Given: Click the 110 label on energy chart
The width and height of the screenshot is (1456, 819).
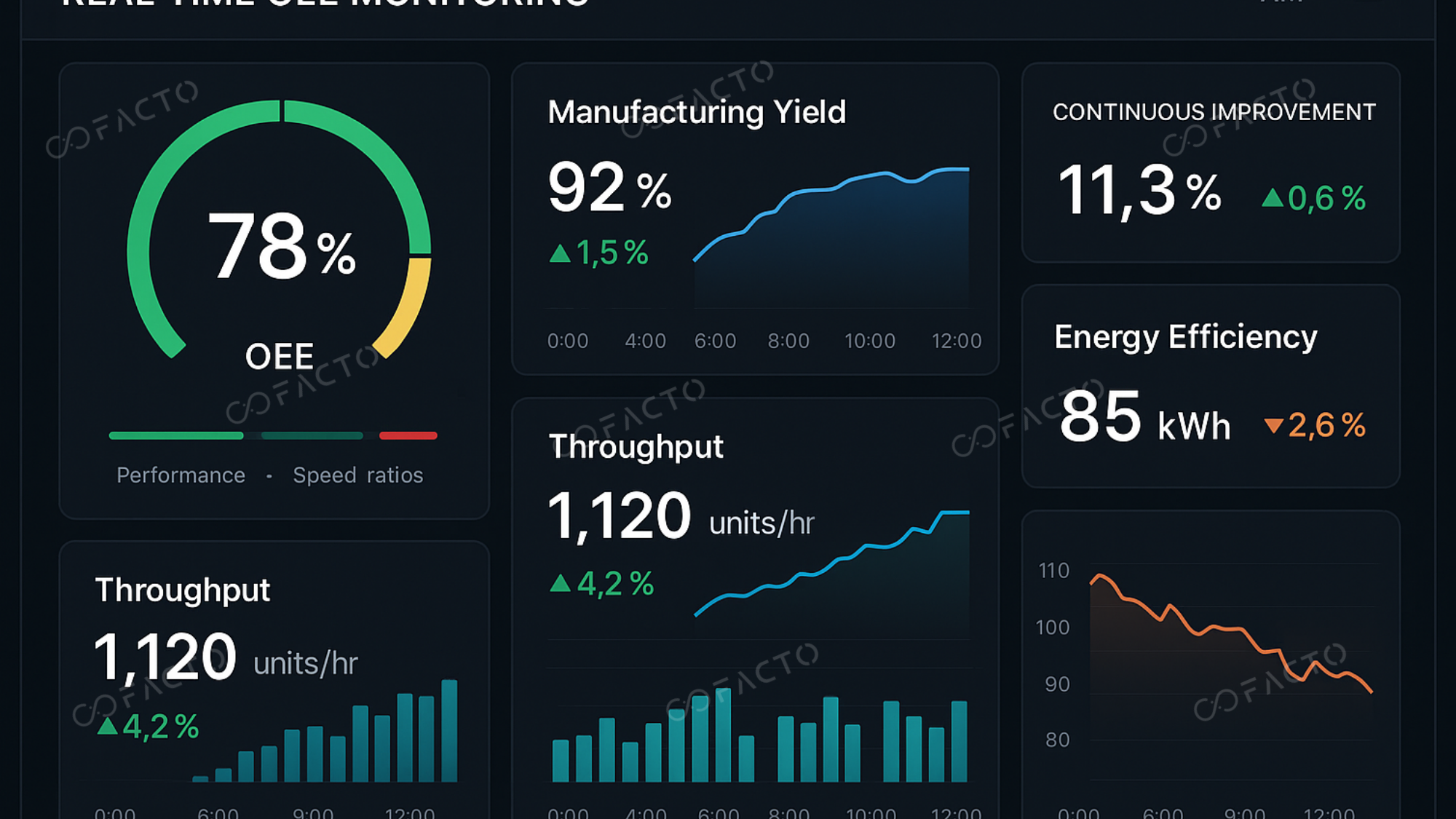Looking at the screenshot, I should click(x=1053, y=571).
